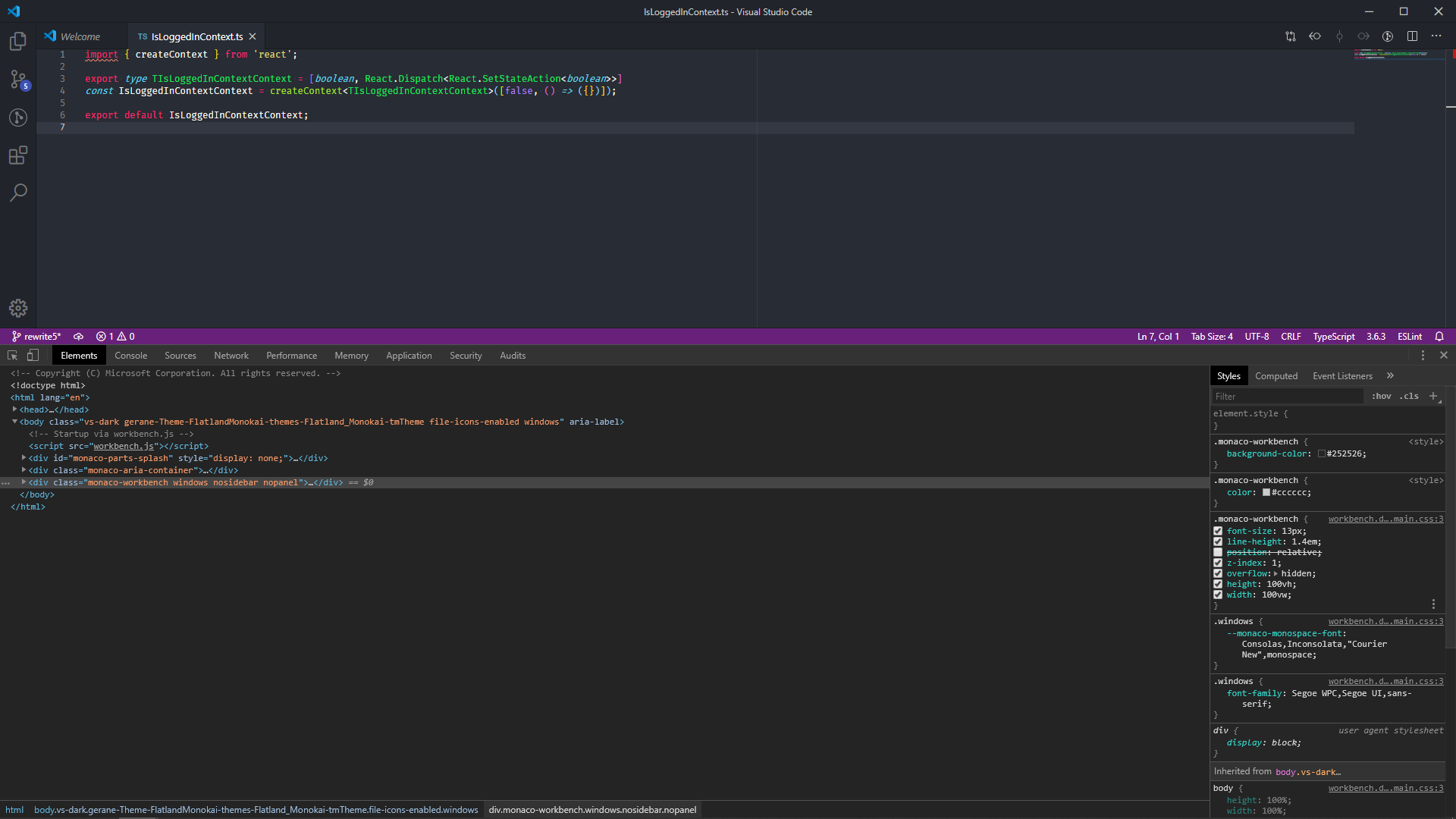This screenshot has height=819, width=1456.
Task: Open notifications bell in status bar
Action: pos(1439,337)
